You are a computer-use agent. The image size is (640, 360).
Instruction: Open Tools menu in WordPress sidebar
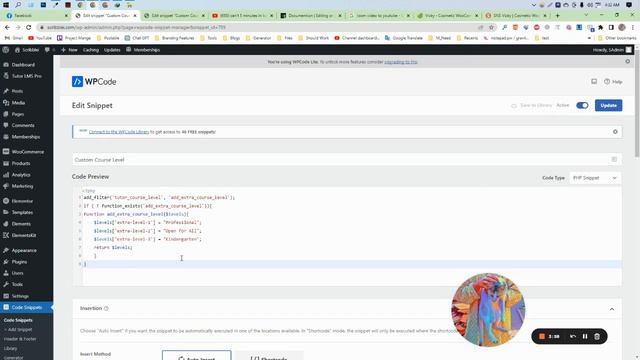(x=17, y=284)
